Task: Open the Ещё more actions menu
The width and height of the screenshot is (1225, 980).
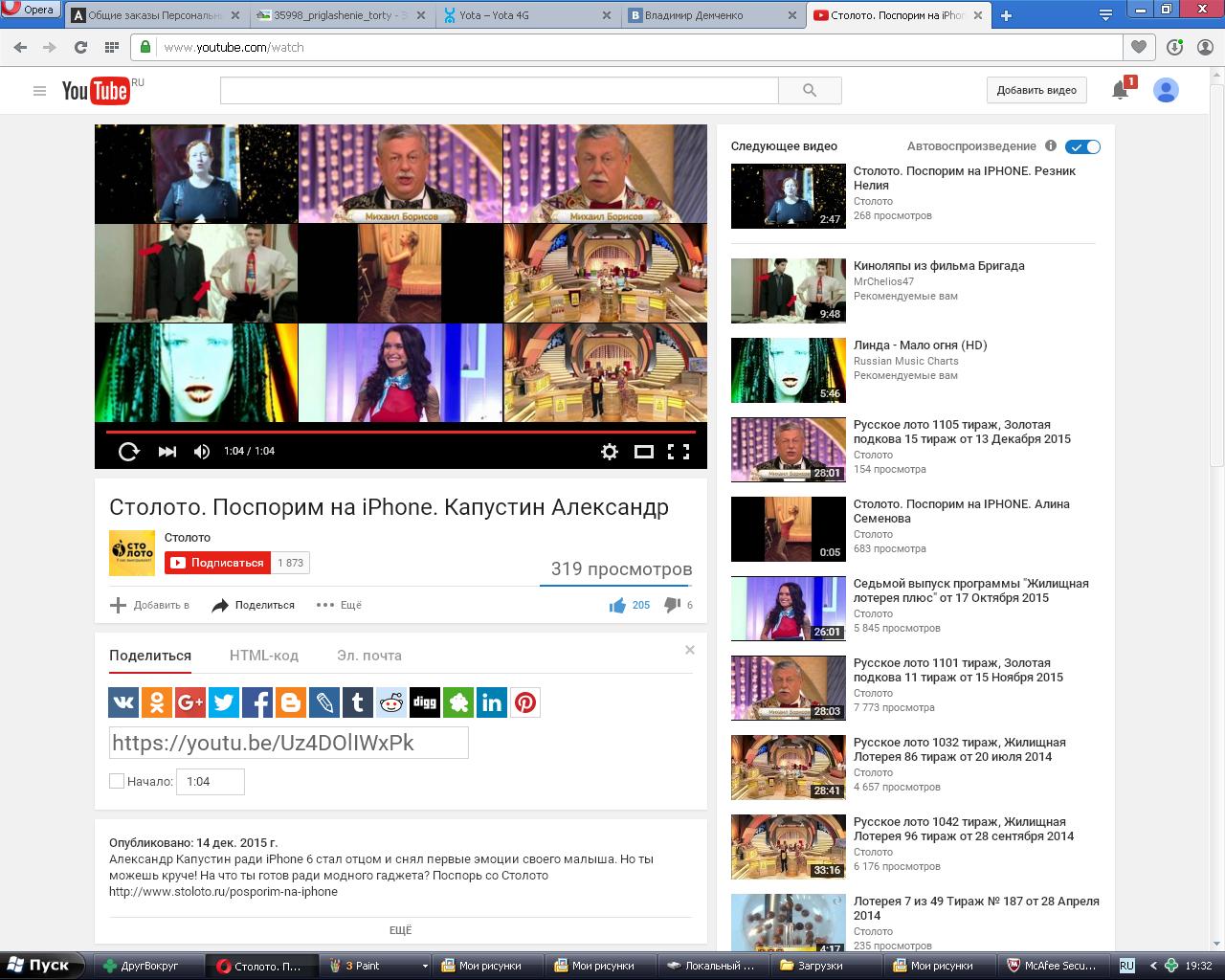Action: tap(339, 605)
